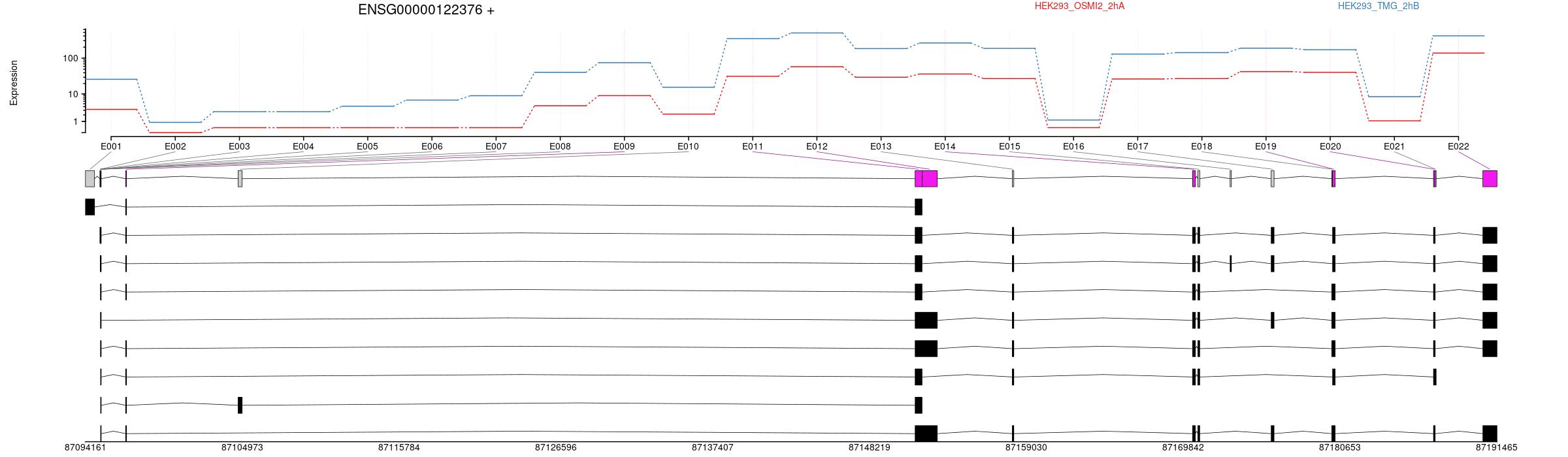Click exon label E012
Image resolution: width=1568 pixels, height=457 pixels.
(817, 146)
